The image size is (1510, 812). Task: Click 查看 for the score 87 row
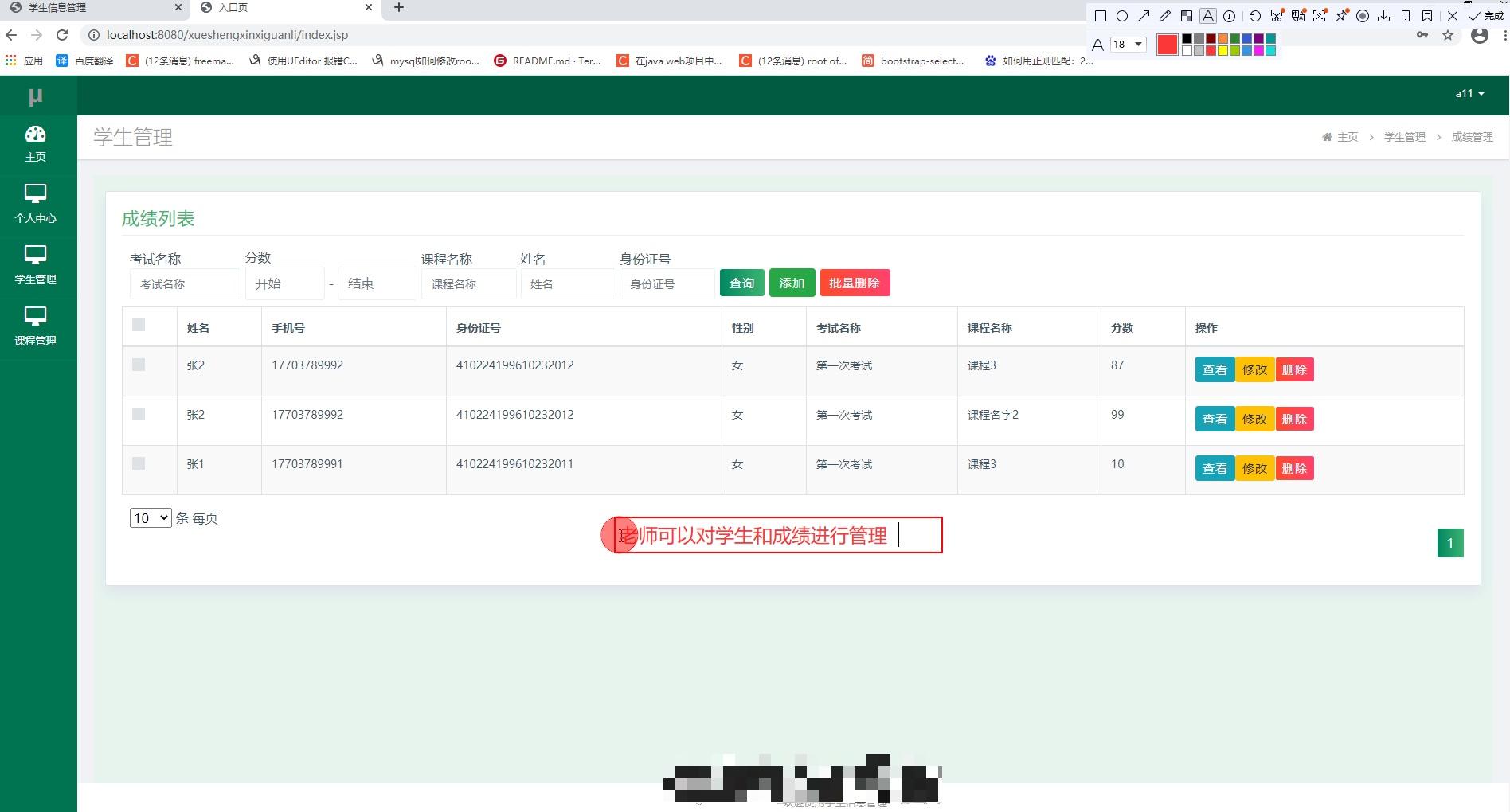[x=1215, y=369]
